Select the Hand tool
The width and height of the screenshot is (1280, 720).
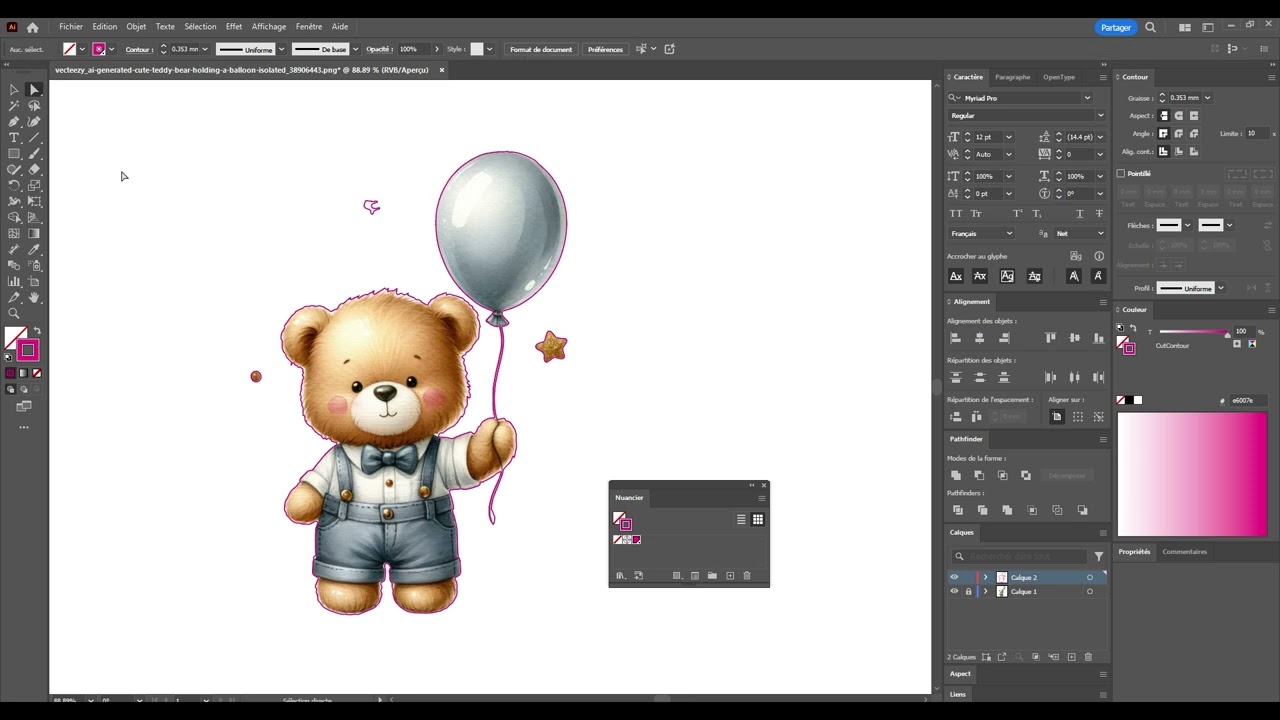[x=34, y=298]
